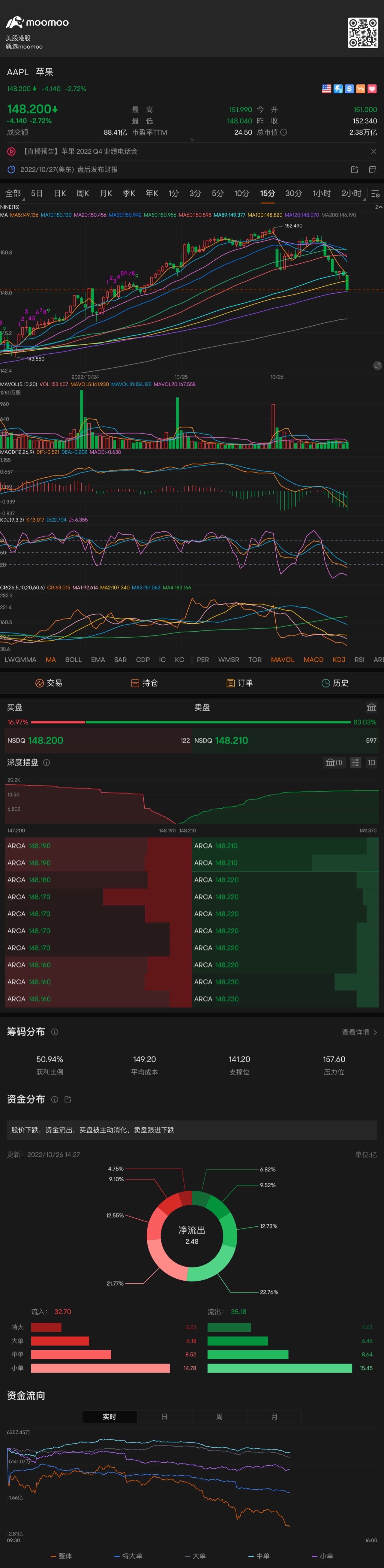This screenshot has height=1568, width=384.
Task: Switch chart to 月K view
Action: click(106, 193)
